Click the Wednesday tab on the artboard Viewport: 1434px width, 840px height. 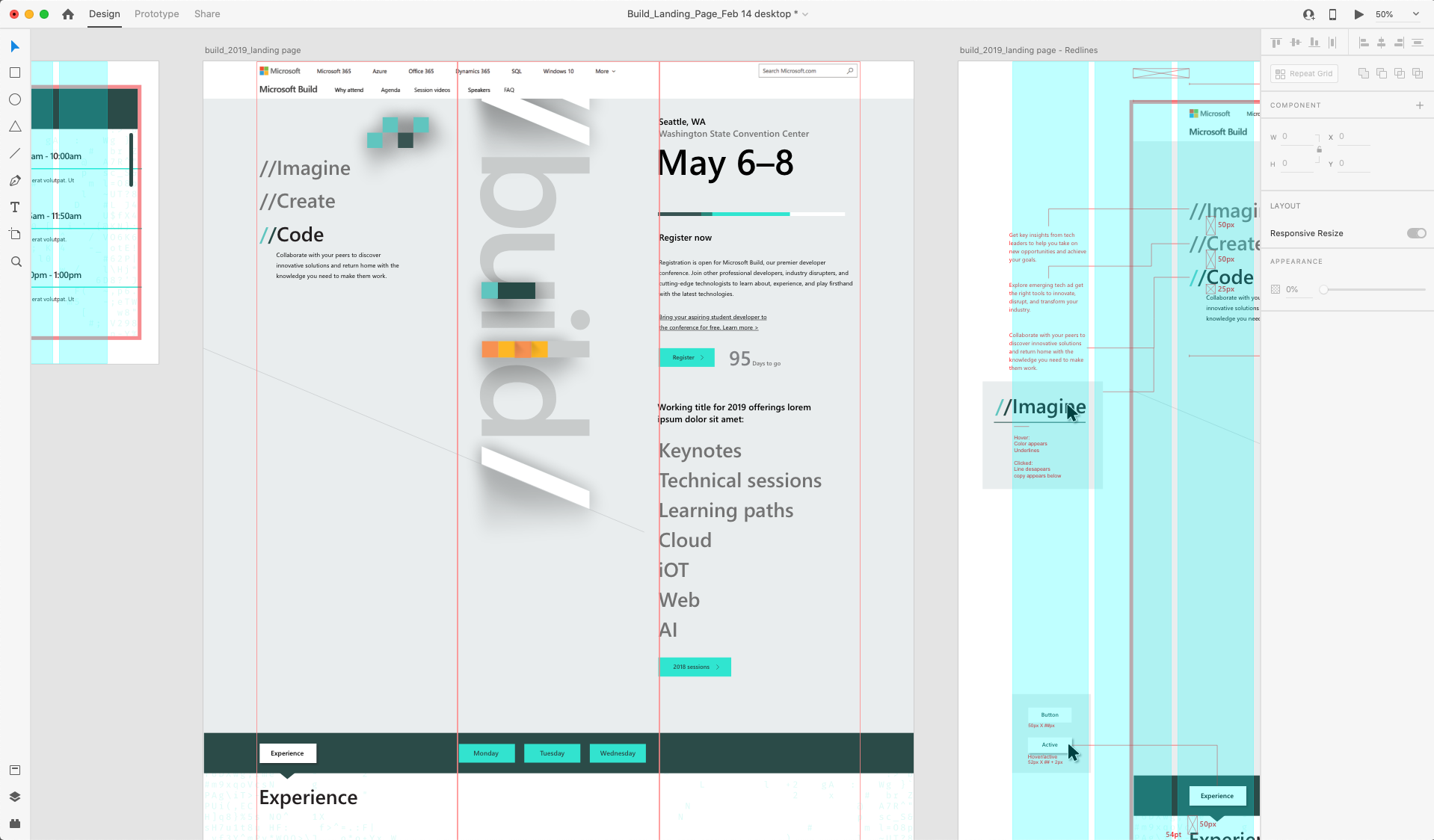618,753
